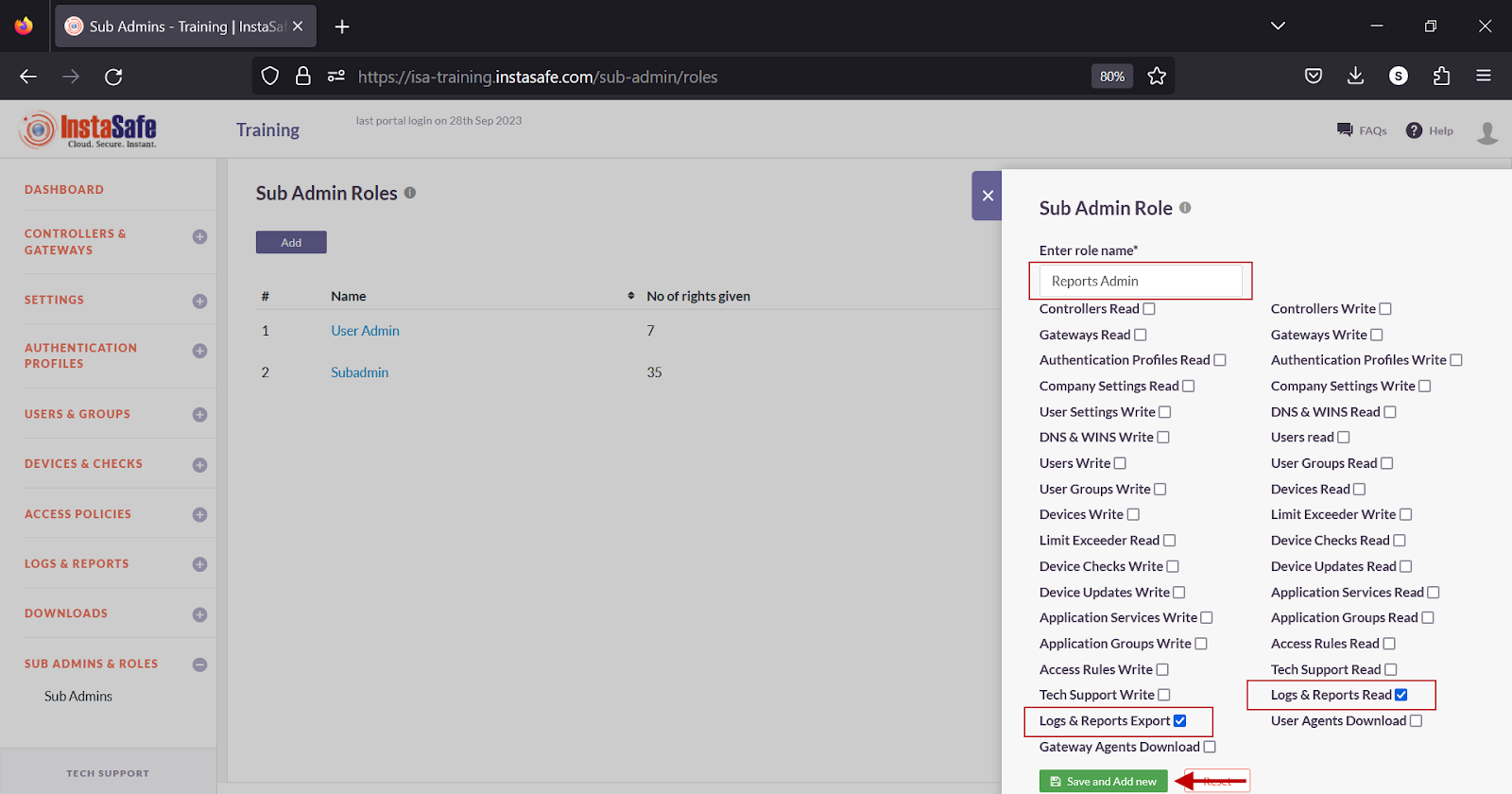The width and height of the screenshot is (1512, 794).
Task: Close the Sub Admins browser tab
Action: [x=298, y=26]
